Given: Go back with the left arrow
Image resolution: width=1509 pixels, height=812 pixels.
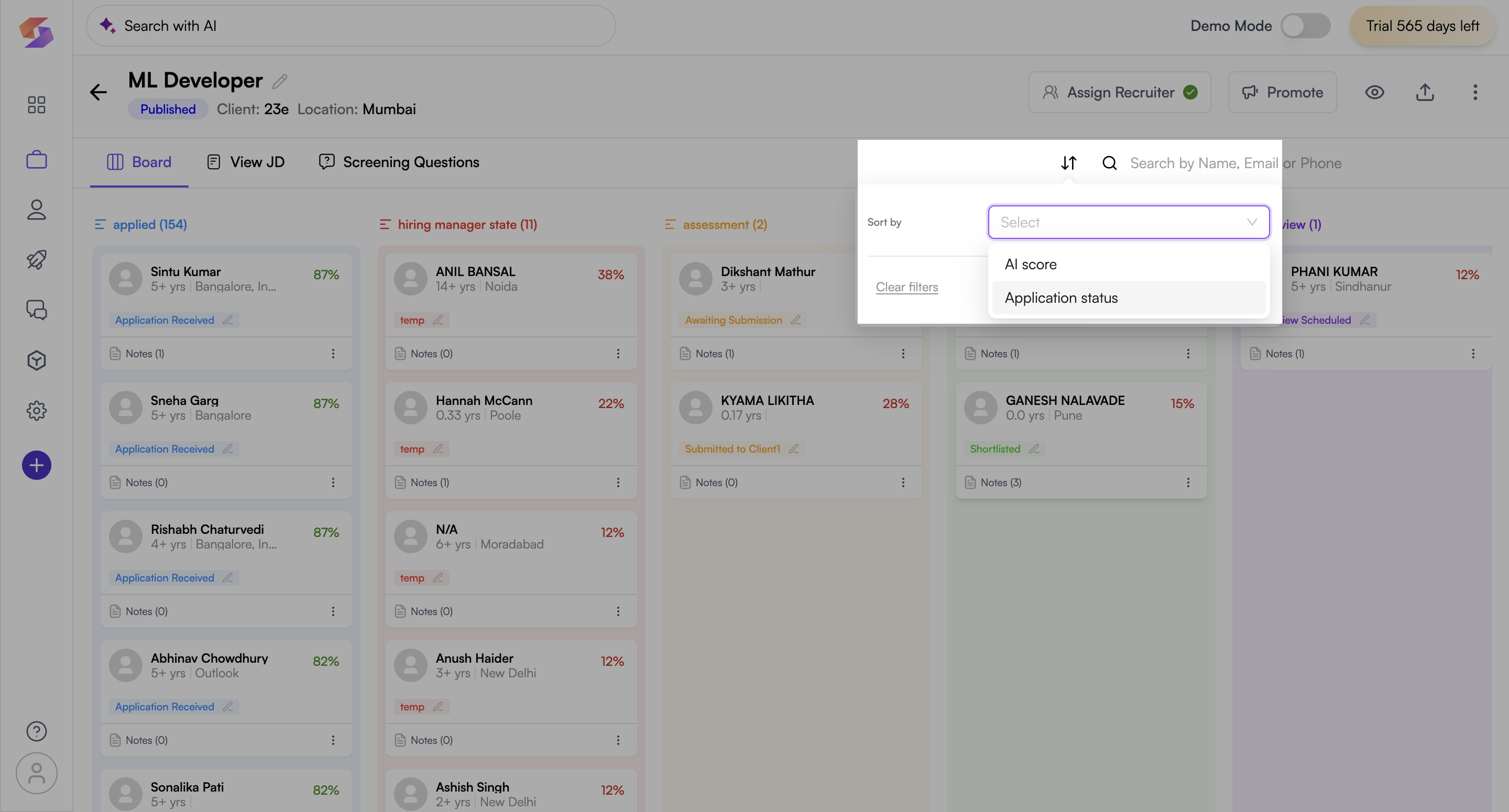Looking at the screenshot, I should click(x=99, y=92).
